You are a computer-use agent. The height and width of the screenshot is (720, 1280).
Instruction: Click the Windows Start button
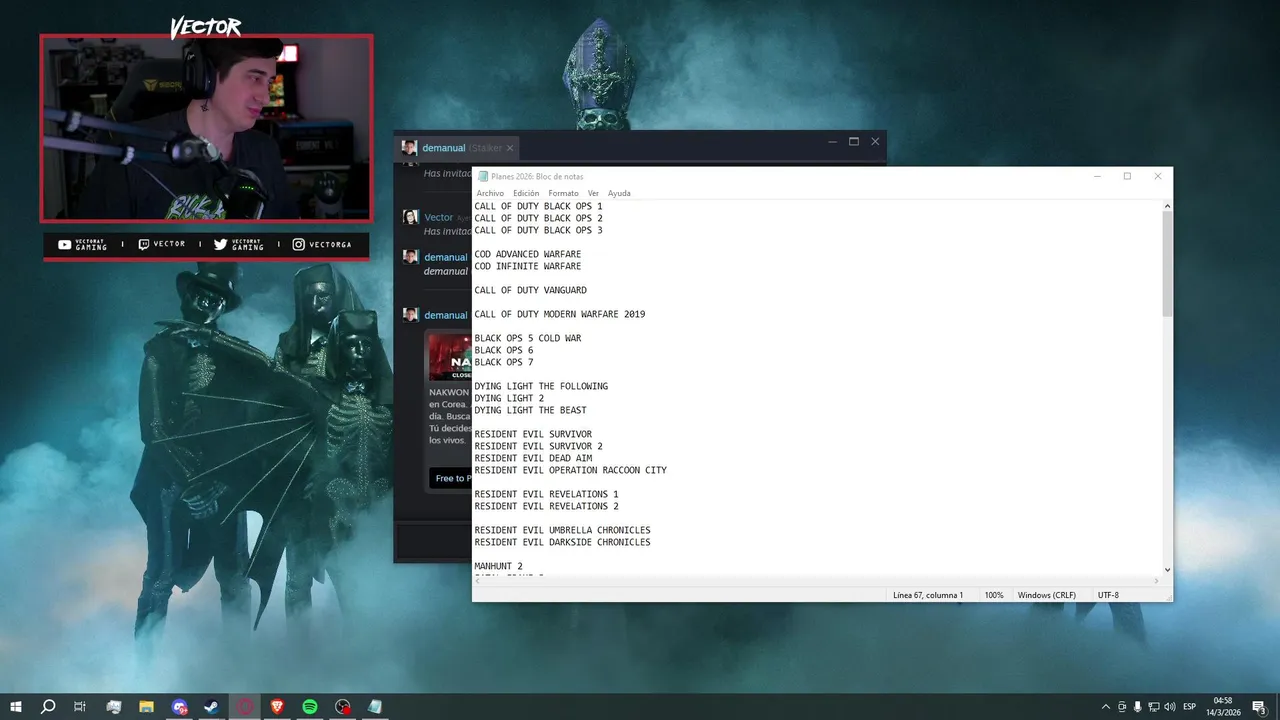[x=16, y=707]
